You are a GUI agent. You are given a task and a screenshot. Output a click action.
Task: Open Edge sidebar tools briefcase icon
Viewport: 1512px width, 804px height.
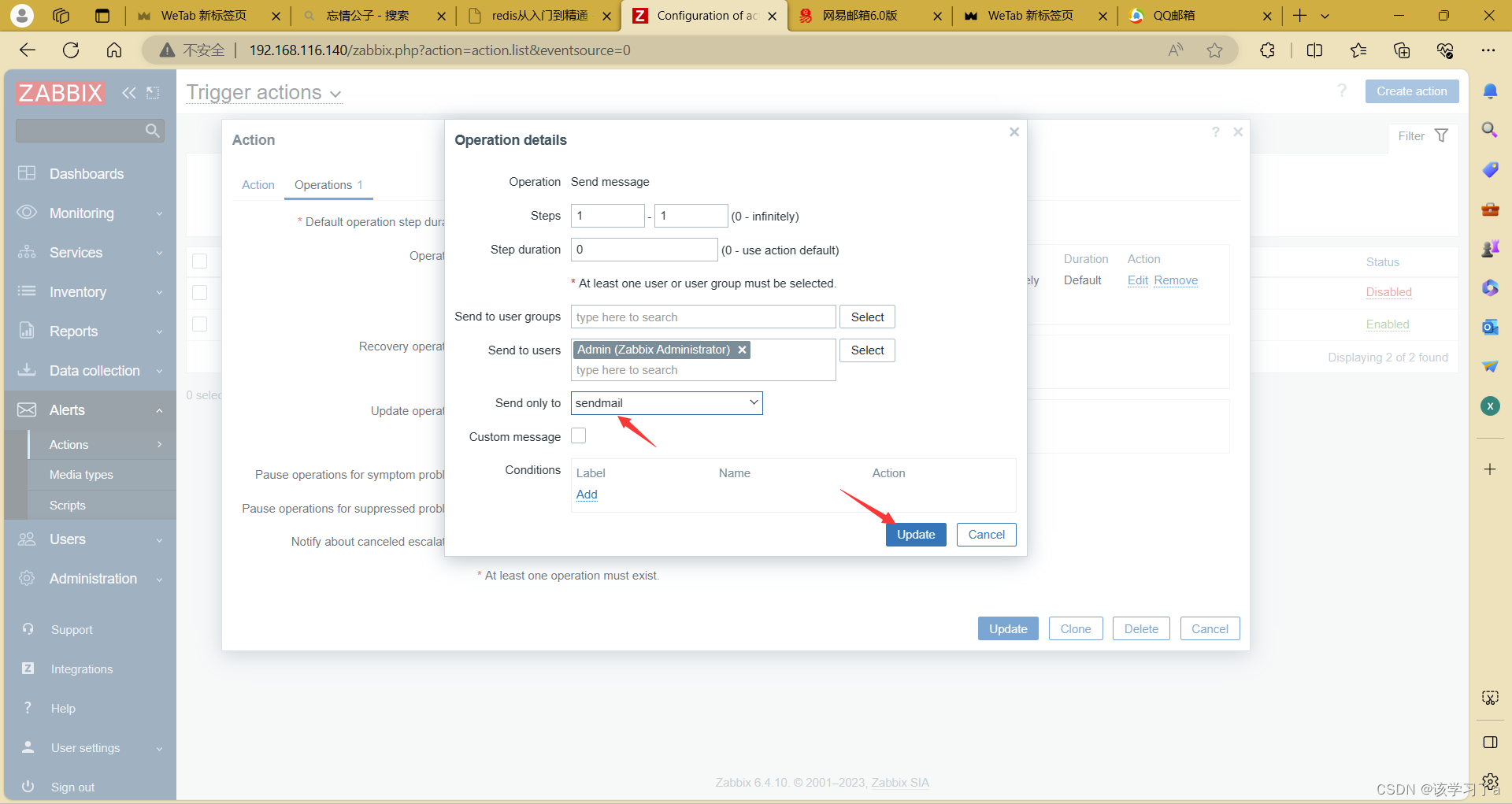click(1490, 209)
